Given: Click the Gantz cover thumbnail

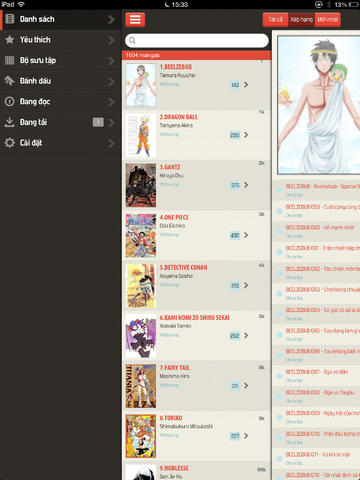Looking at the screenshot, I should click(x=141, y=185).
